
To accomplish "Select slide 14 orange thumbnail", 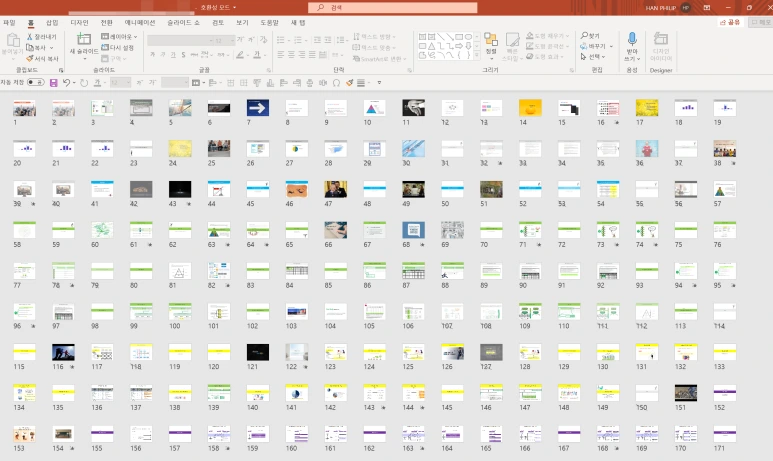I will 530,107.
